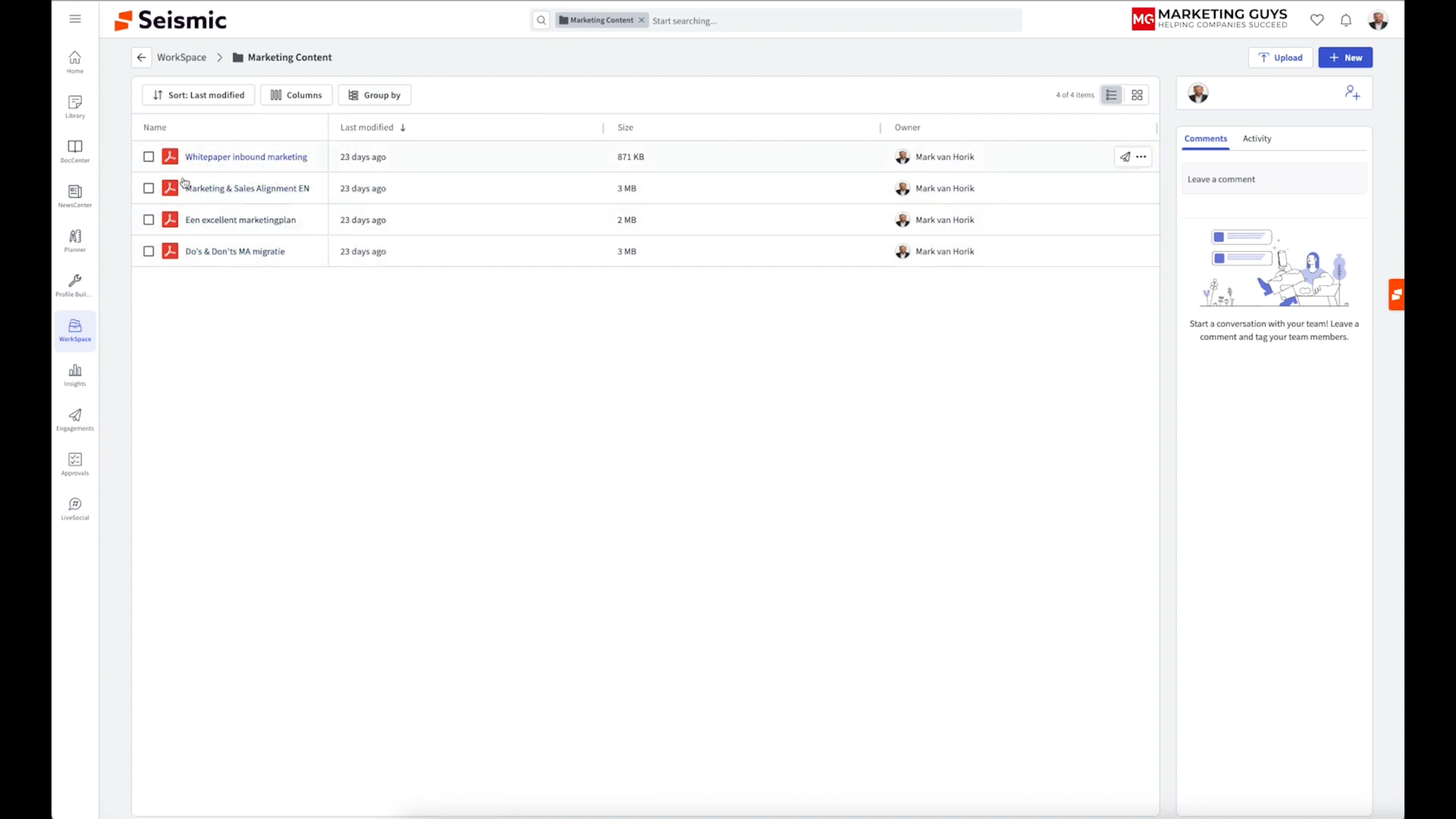Click the Upload button

(x=1280, y=57)
